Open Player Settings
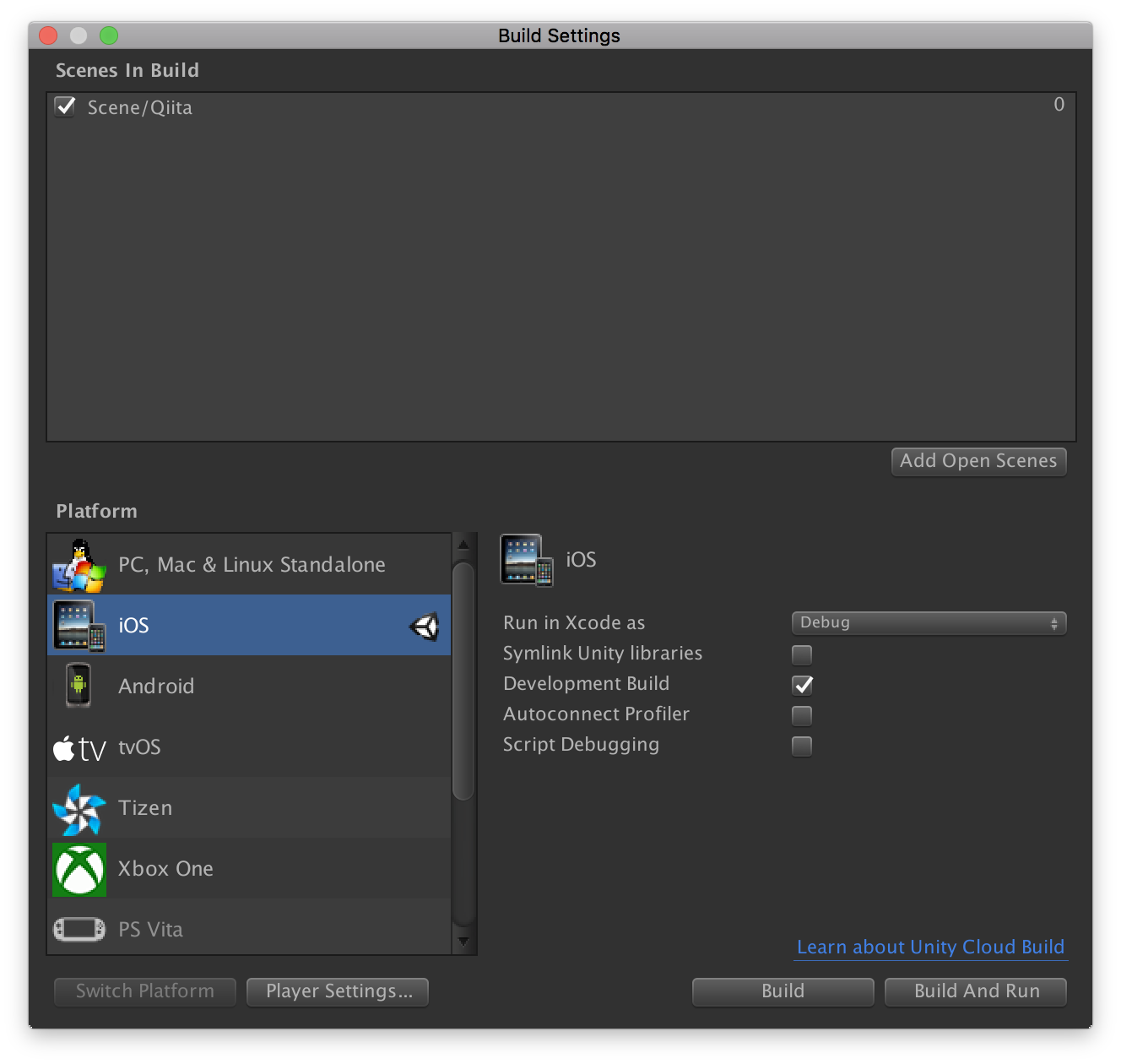The image size is (1121, 1064). coord(338,991)
